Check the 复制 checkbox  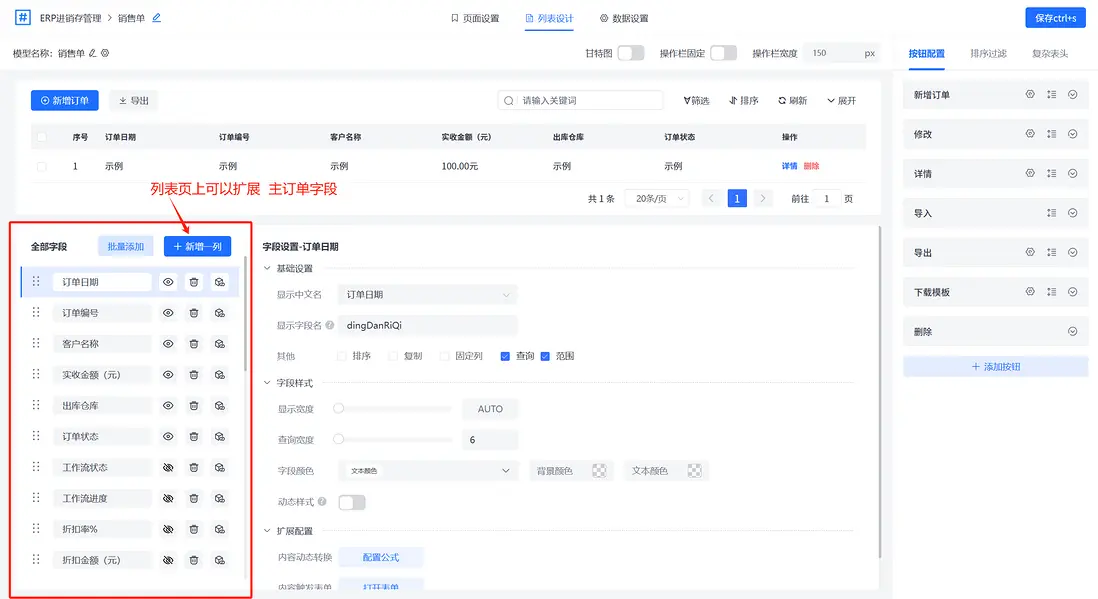tap(393, 356)
